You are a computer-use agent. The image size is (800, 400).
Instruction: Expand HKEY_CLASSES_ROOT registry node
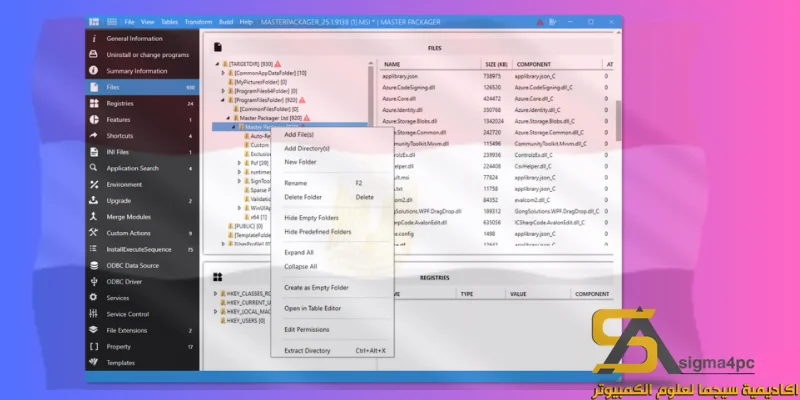click(x=216, y=293)
